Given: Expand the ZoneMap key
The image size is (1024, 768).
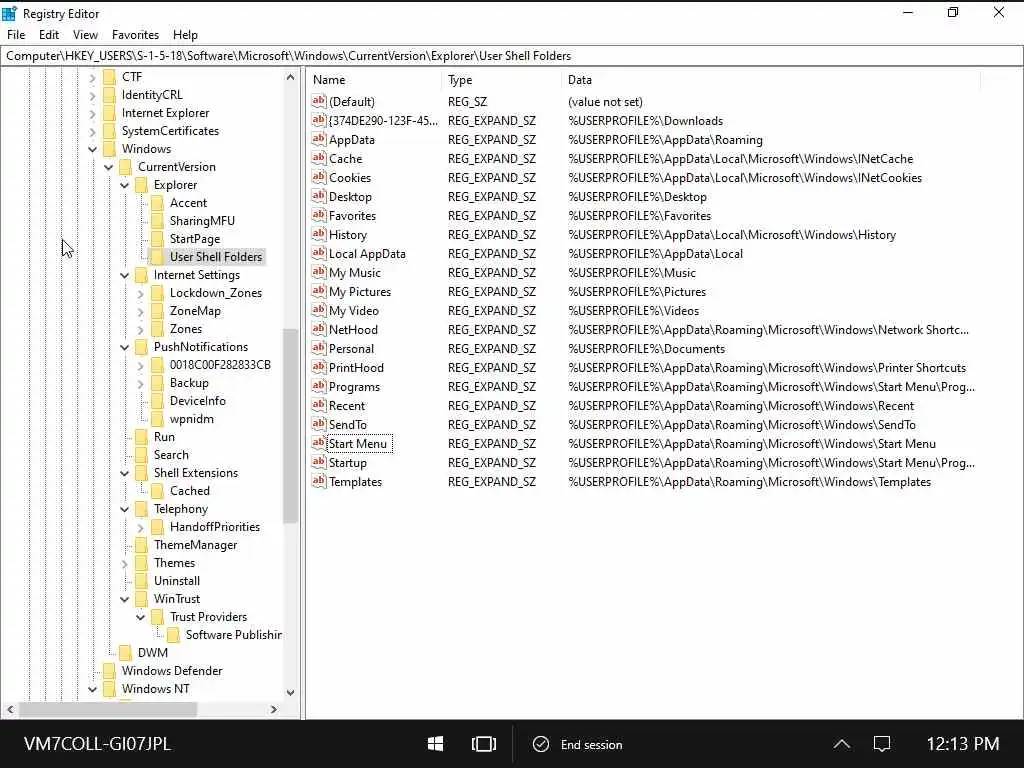Looking at the screenshot, I should (x=140, y=312).
